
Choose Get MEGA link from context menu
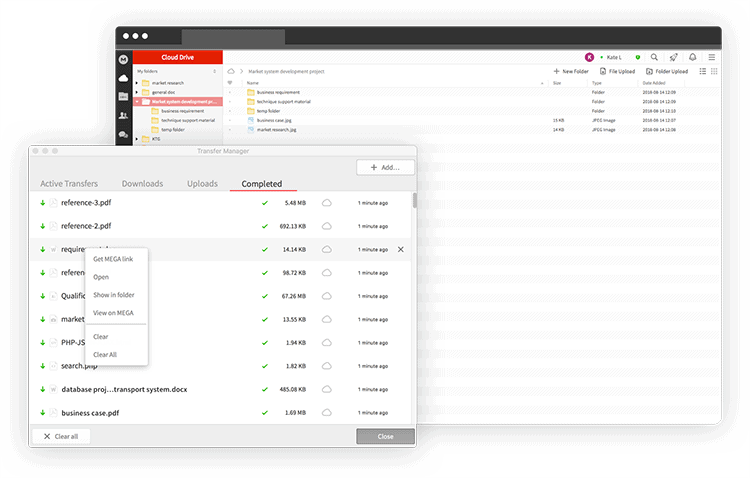(x=113, y=259)
